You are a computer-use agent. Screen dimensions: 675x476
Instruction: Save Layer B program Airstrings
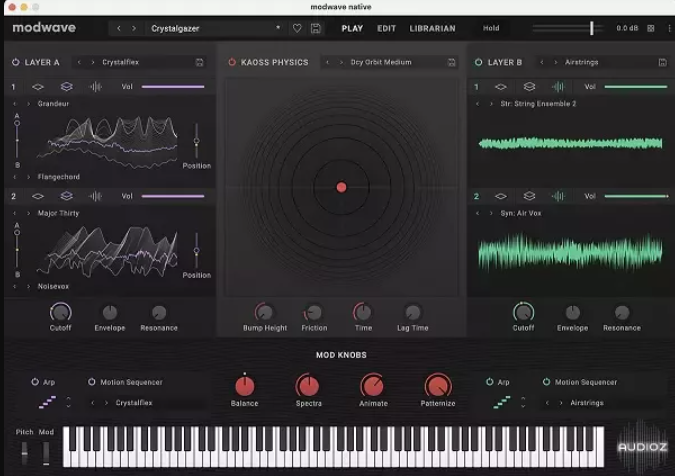(663, 62)
